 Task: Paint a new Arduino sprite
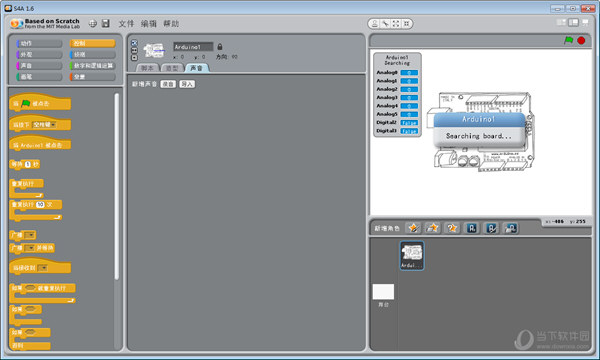tap(491, 228)
